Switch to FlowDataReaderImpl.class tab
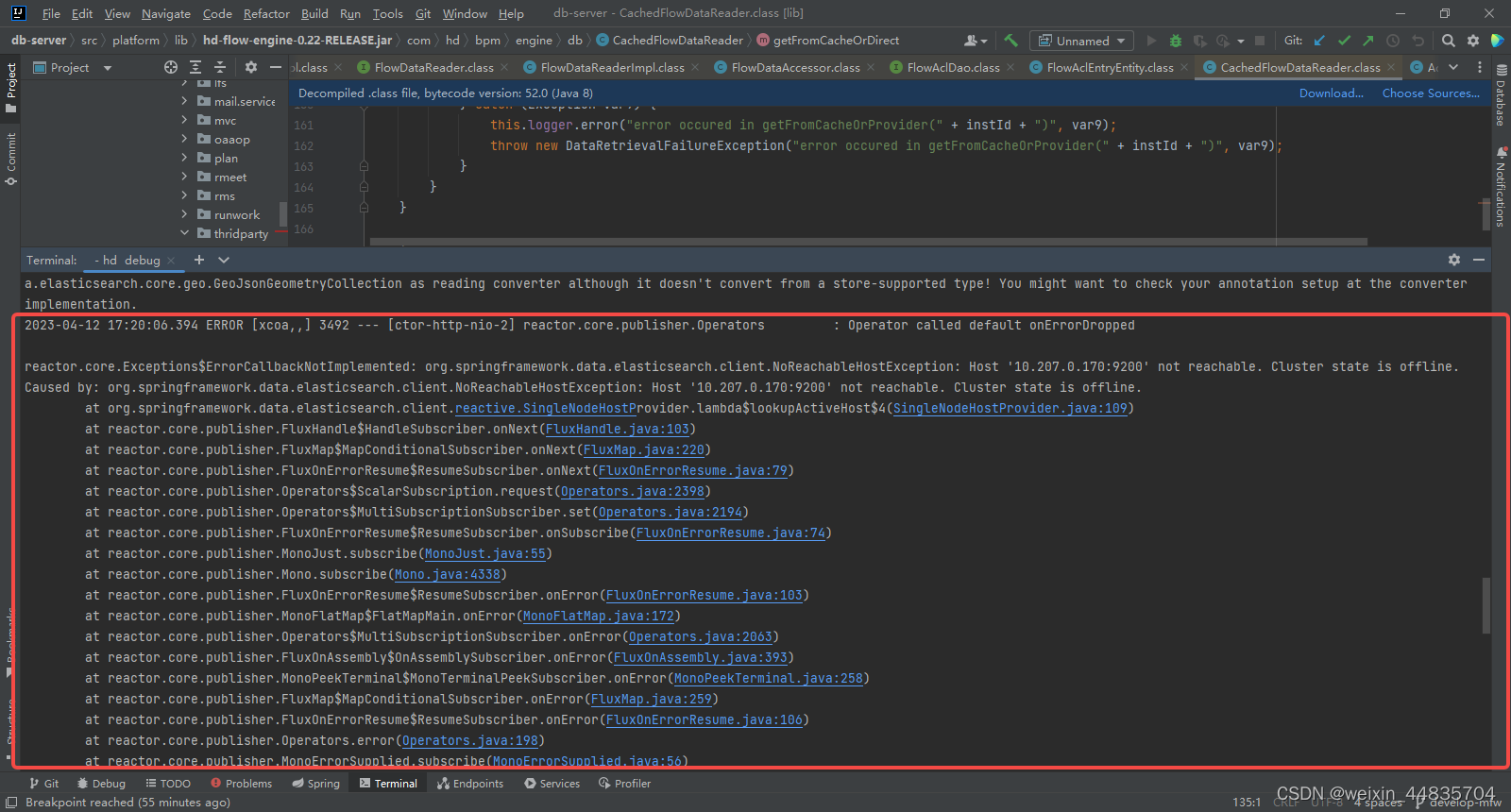1511x812 pixels. point(612,67)
